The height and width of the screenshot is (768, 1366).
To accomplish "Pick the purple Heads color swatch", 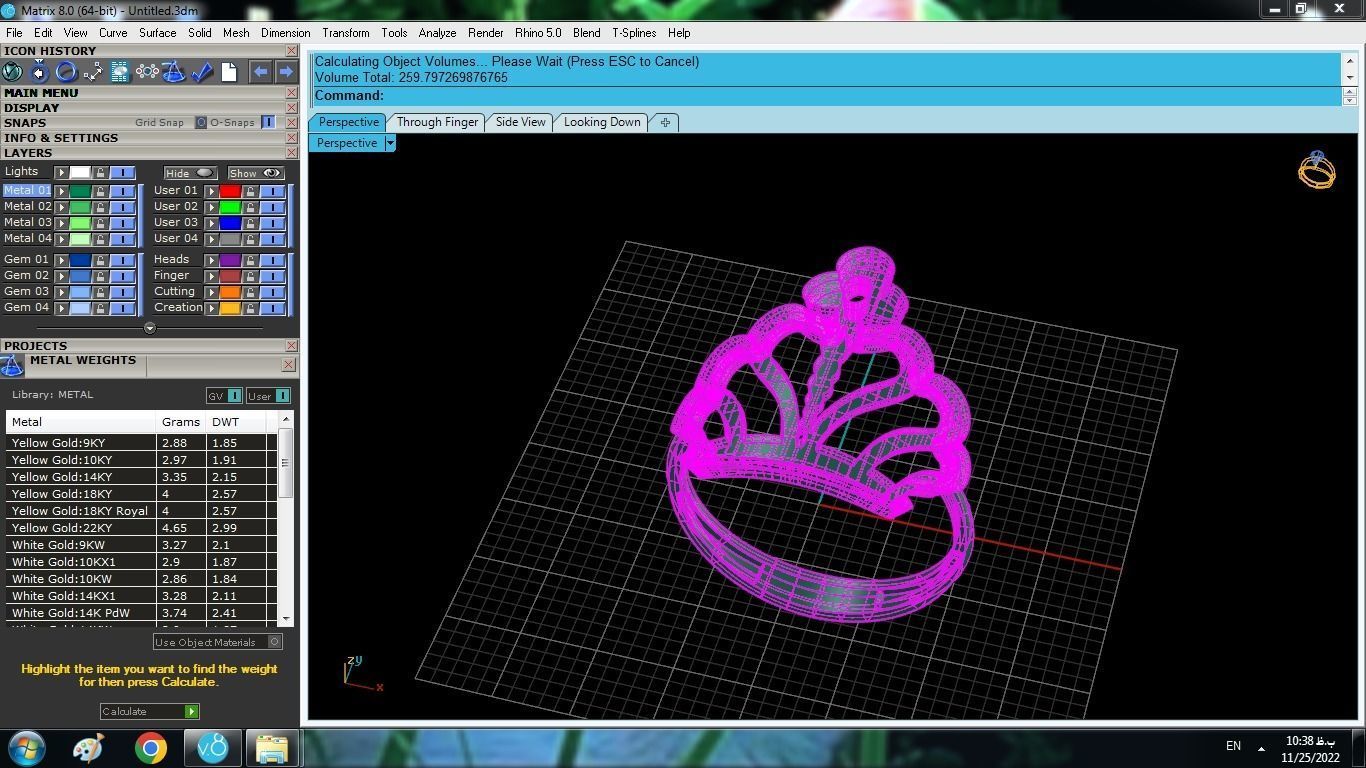I will (230, 260).
